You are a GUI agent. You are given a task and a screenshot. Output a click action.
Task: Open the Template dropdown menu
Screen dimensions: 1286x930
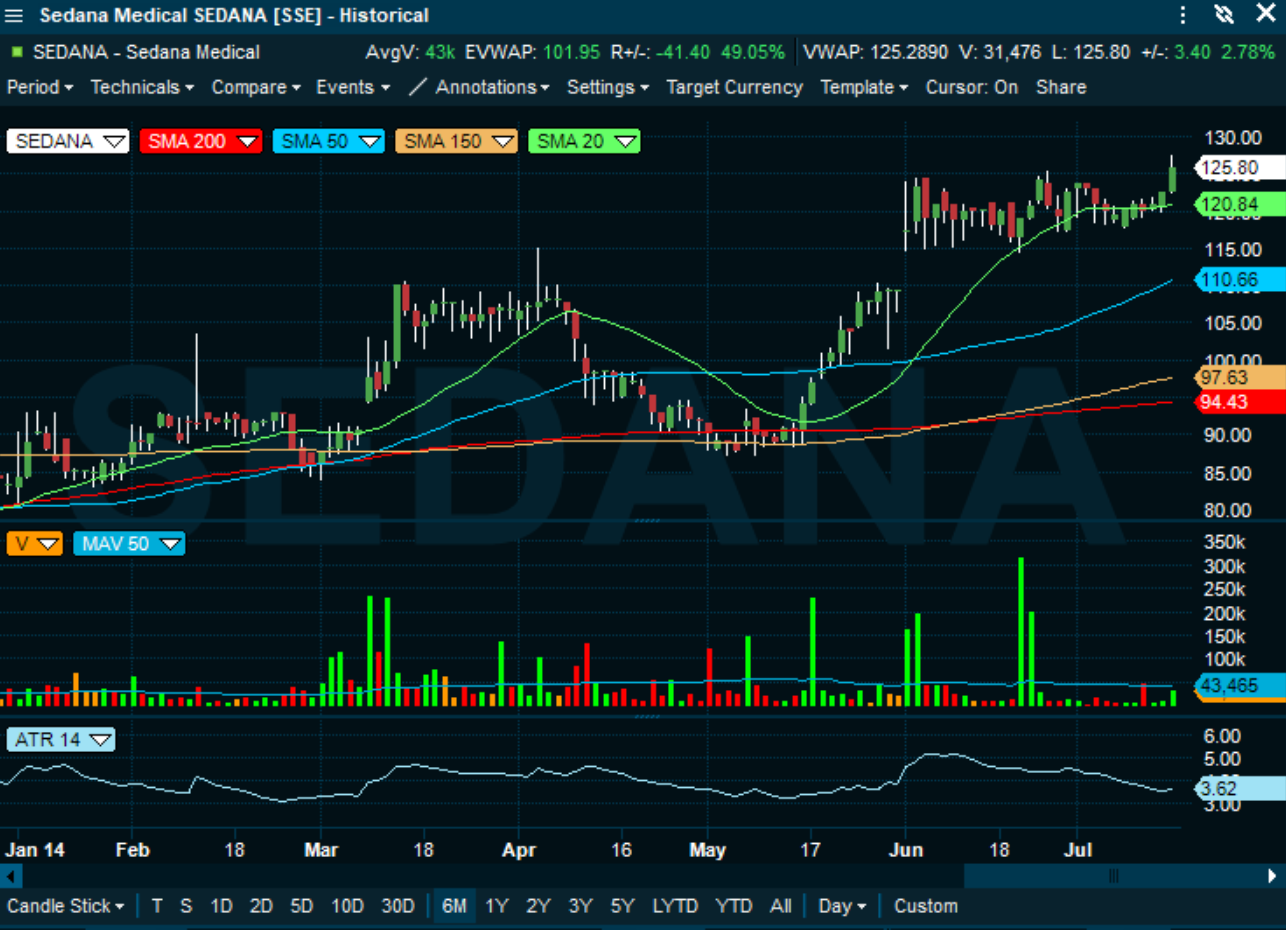click(x=864, y=87)
